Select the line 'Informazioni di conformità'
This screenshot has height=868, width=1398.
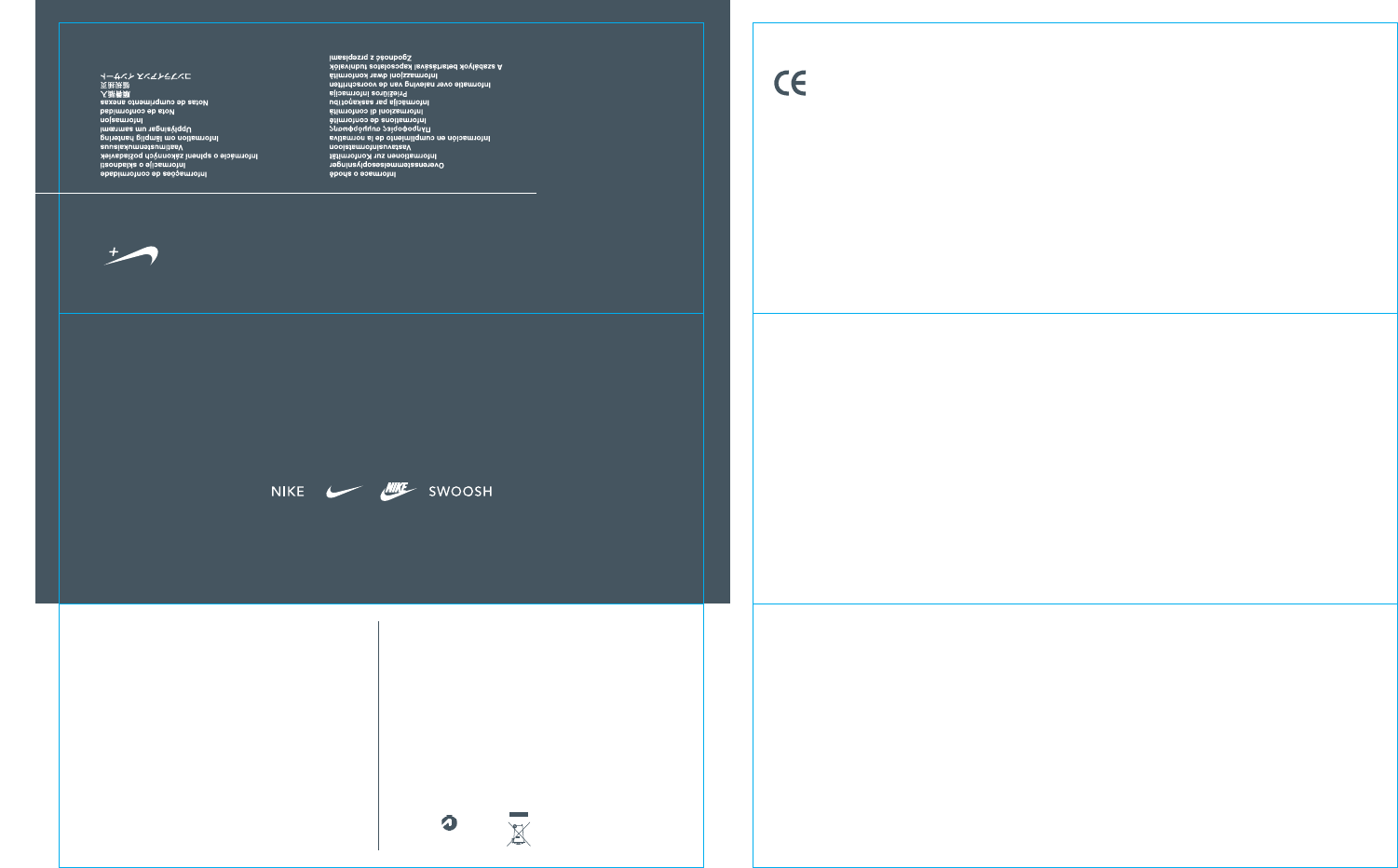(376, 111)
